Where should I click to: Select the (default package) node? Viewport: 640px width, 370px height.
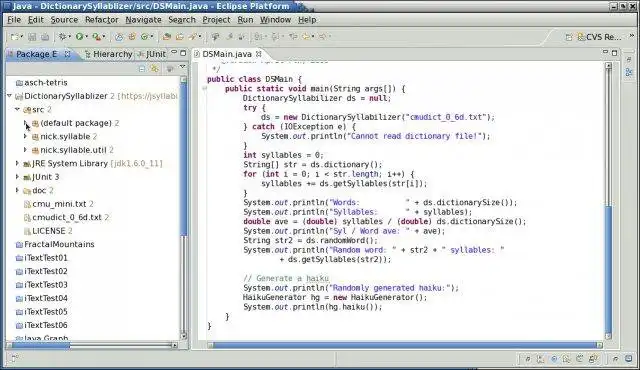coord(75,123)
